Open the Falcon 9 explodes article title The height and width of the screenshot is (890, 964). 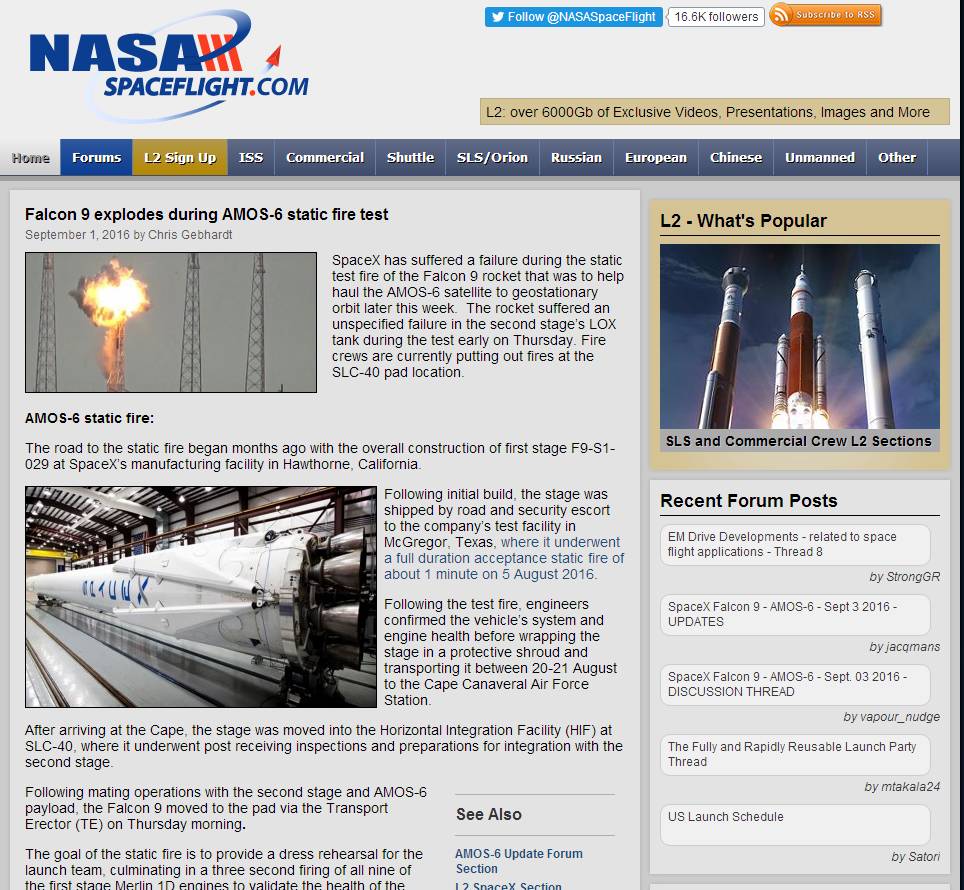[x=207, y=215]
